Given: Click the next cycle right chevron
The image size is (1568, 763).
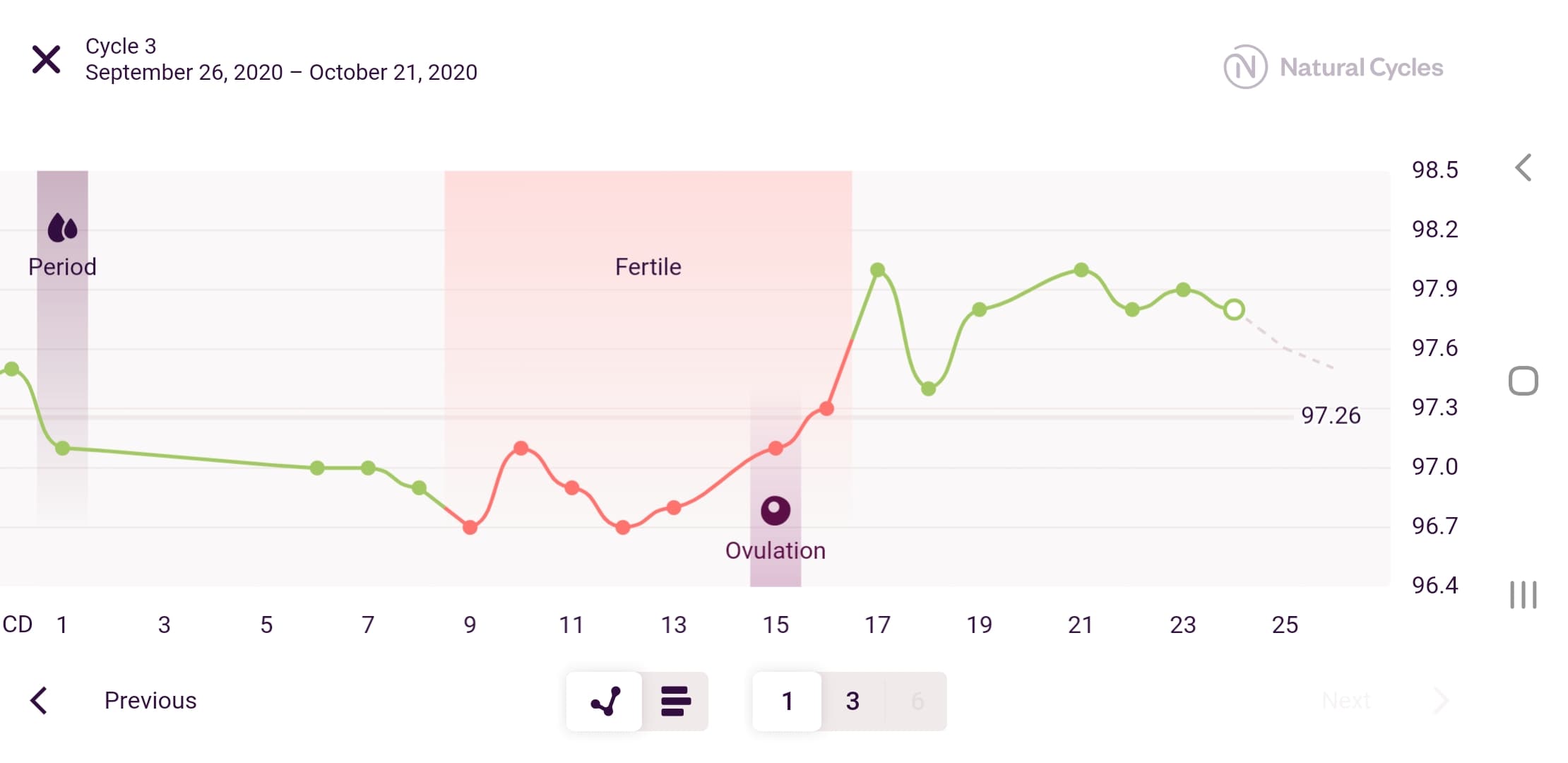Looking at the screenshot, I should coord(1441,700).
